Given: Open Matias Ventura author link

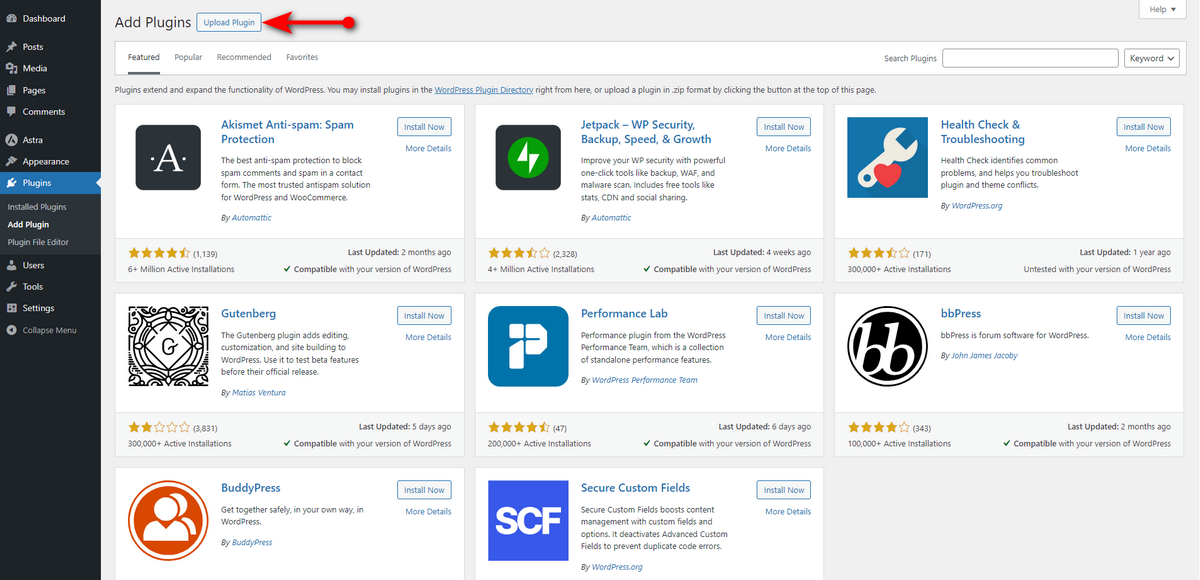Looking at the screenshot, I should tap(259, 393).
